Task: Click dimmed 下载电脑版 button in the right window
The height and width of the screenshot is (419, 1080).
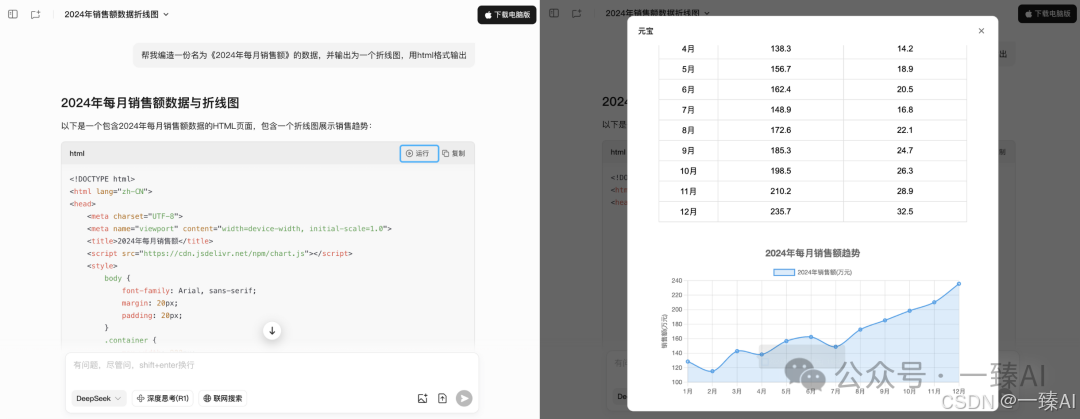Action: [1048, 14]
